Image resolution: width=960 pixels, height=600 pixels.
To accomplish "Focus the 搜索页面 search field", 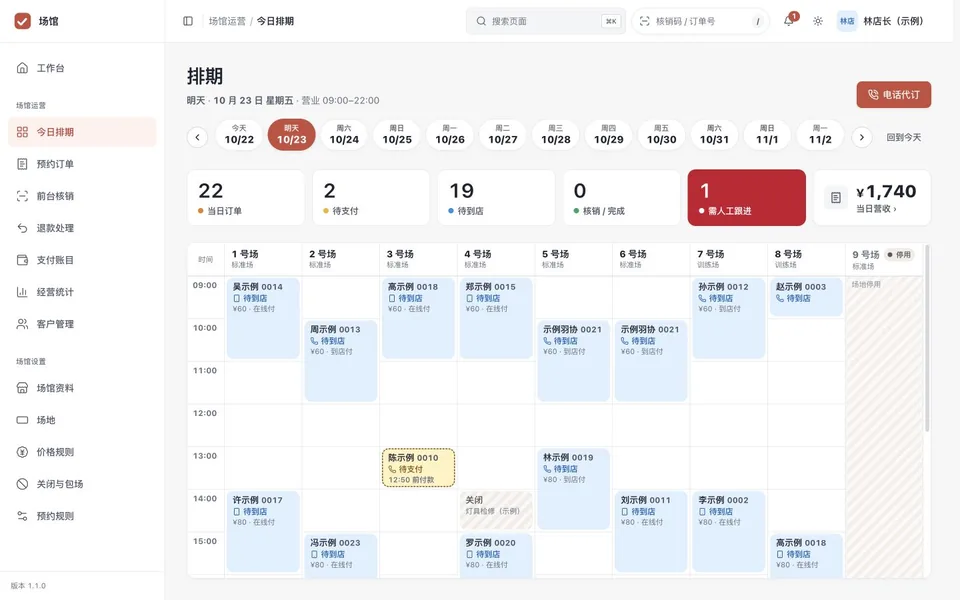I will click(546, 21).
